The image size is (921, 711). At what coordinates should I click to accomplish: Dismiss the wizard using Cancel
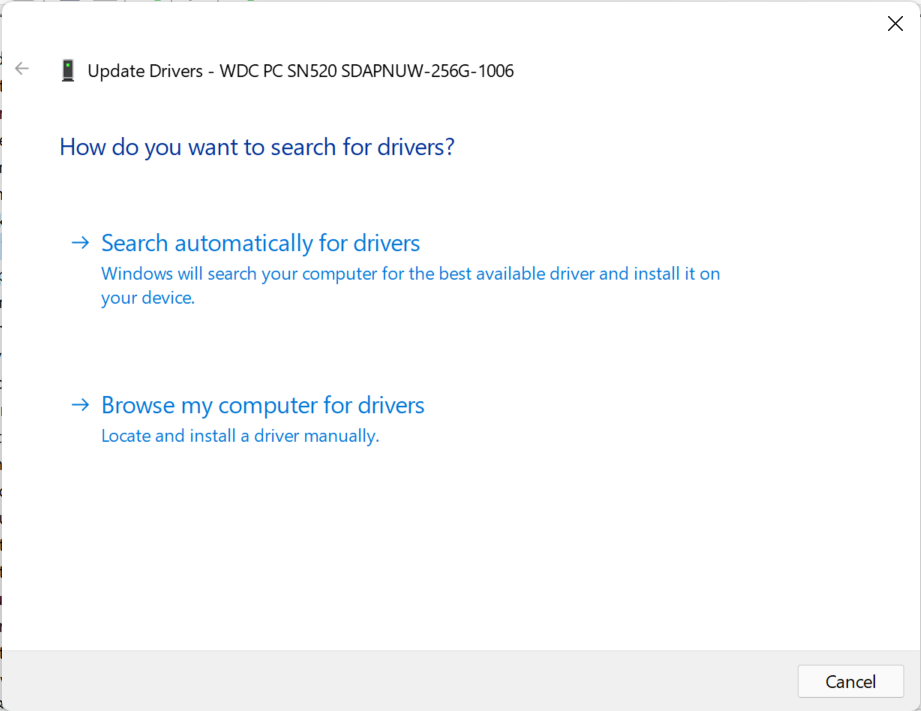[x=849, y=681]
